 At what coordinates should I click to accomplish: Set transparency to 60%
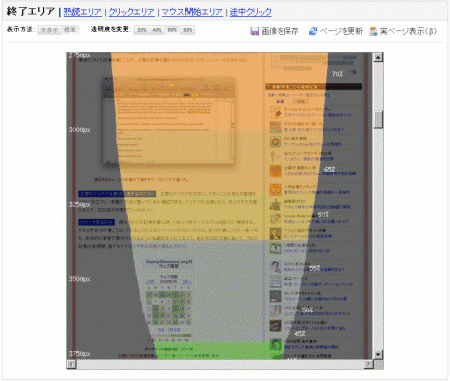172,30
